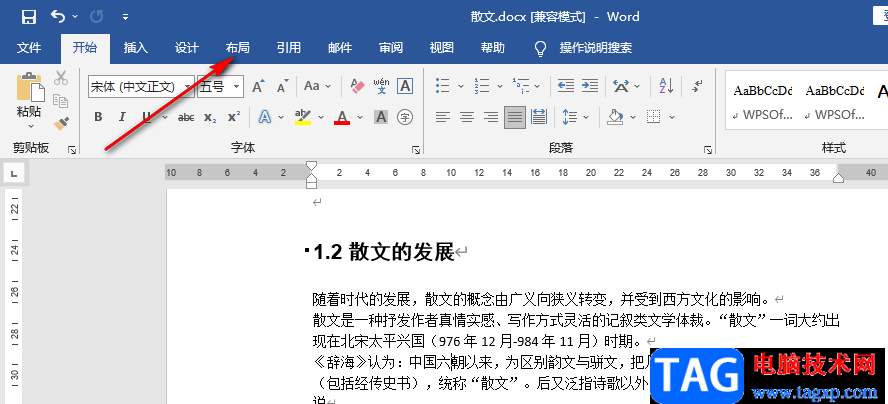This screenshot has width=888, height=404.
Task: Toggle subscript formatting
Action: point(210,117)
